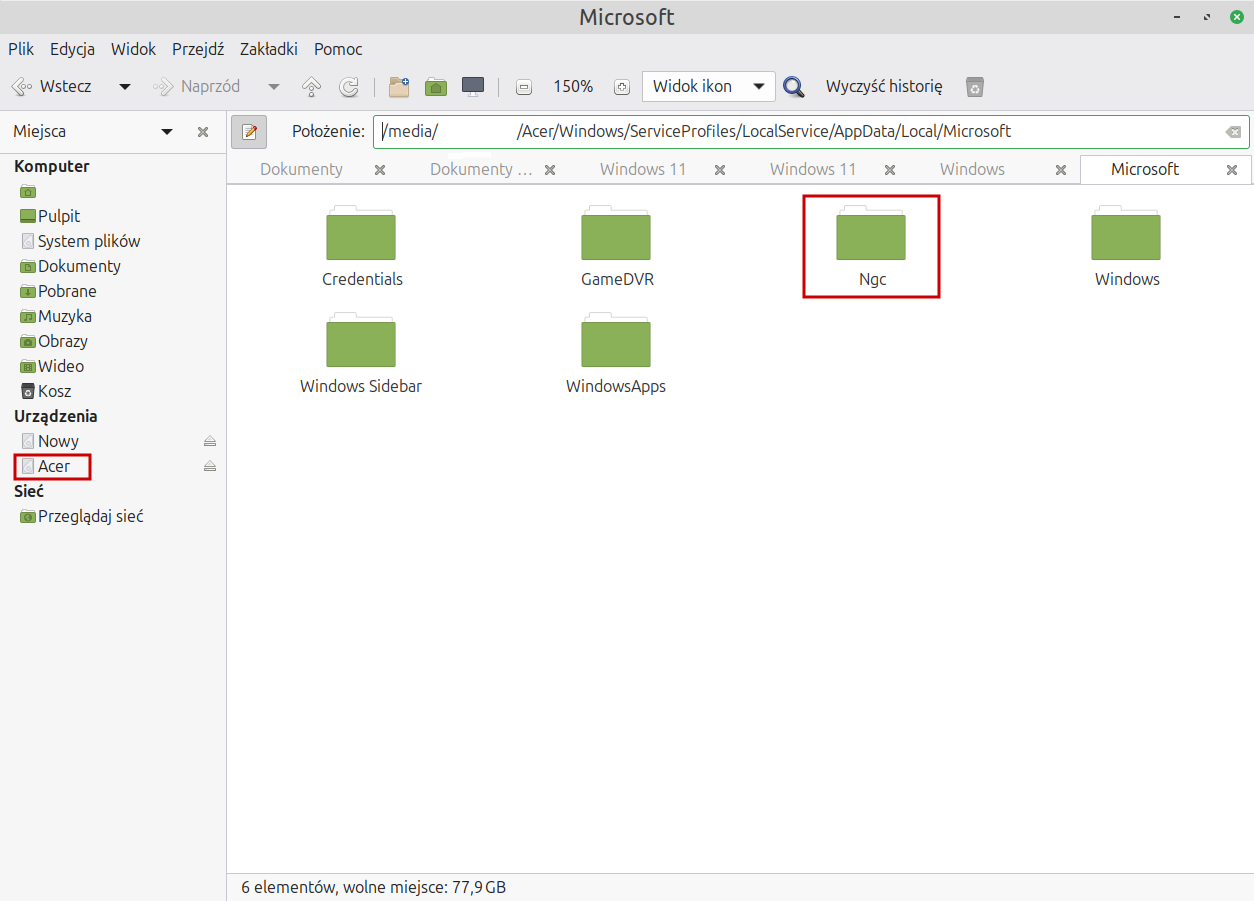
Task: Go up to the parent folder
Action: (311, 87)
